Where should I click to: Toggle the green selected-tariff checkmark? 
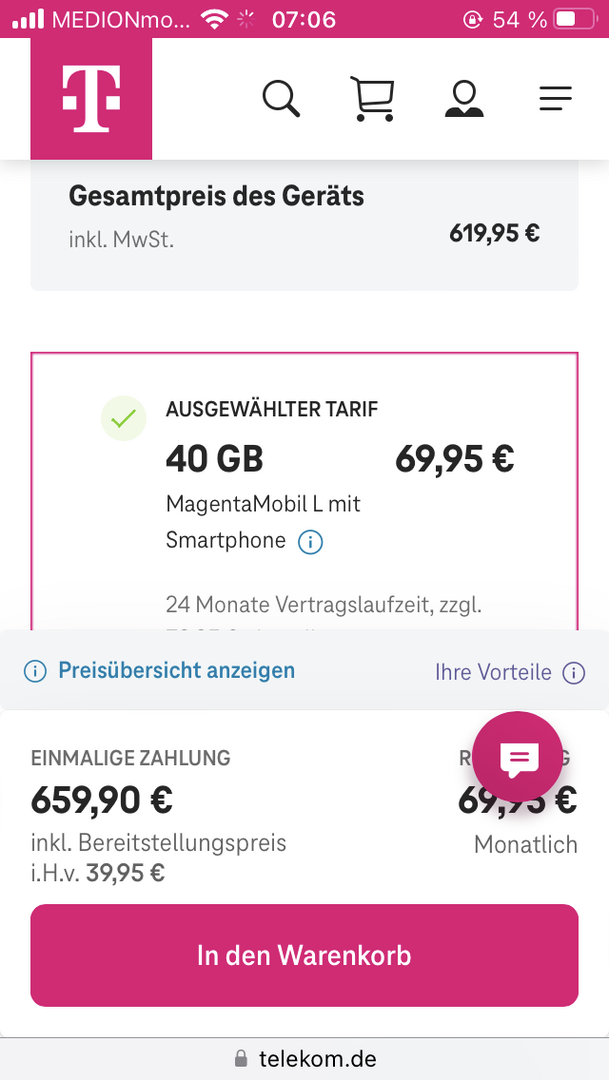123,420
